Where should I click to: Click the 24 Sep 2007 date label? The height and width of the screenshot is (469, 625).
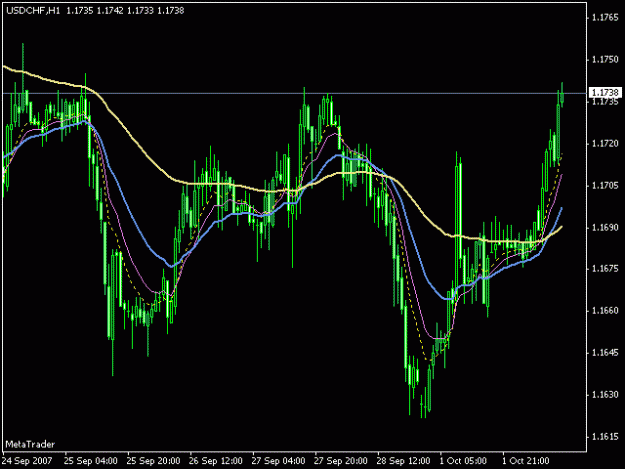tap(27, 461)
